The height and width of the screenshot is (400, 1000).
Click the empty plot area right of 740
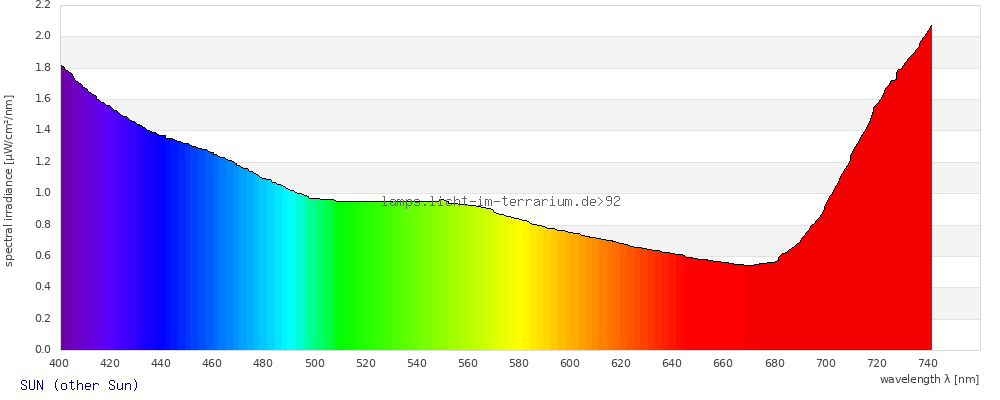pos(956,191)
